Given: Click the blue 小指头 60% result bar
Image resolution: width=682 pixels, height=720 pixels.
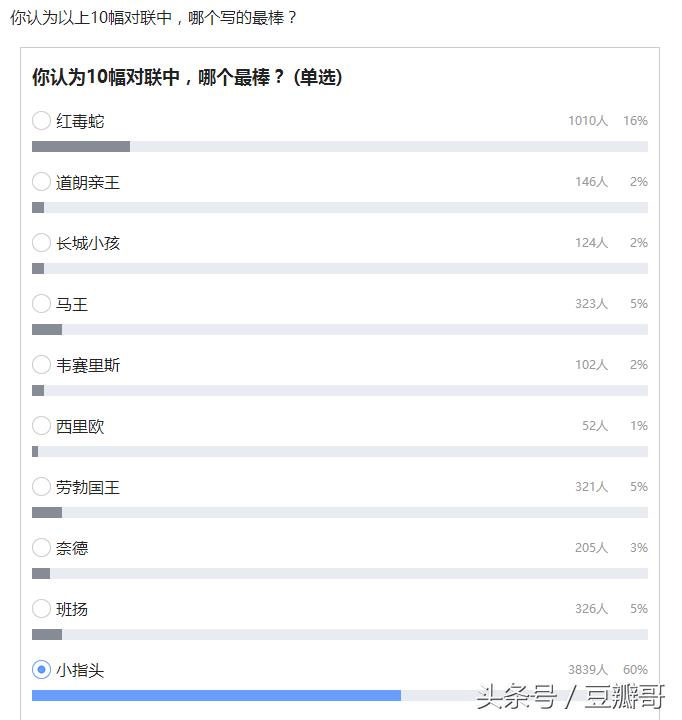Looking at the screenshot, I should tap(216, 696).
